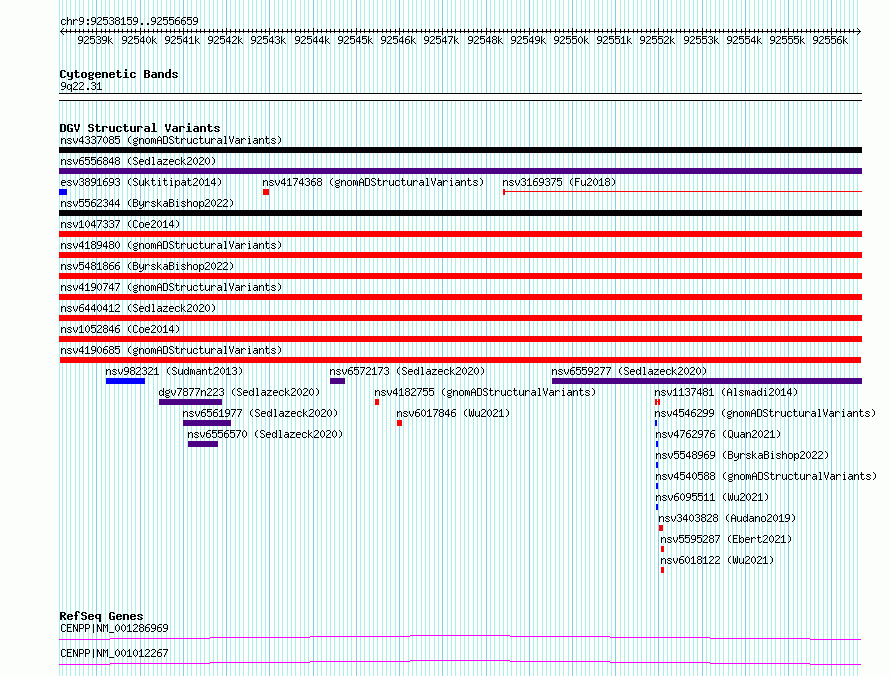Click the red nsv1047337 Coe2014 bar
Viewport: 890px width, 676px height.
460,234
